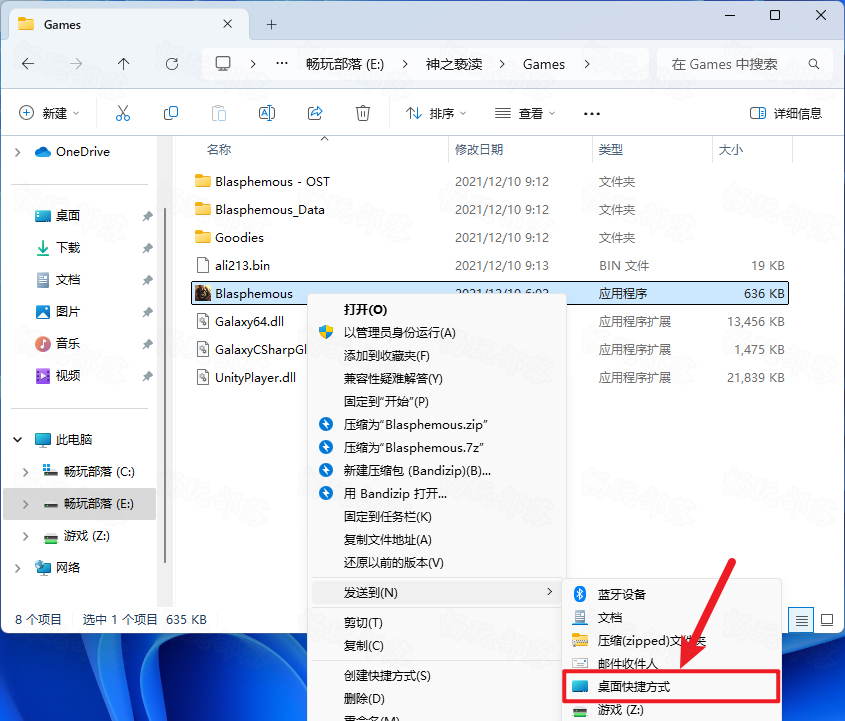Open Downloads (下载) in quick access

pyautogui.click(x=67, y=248)
